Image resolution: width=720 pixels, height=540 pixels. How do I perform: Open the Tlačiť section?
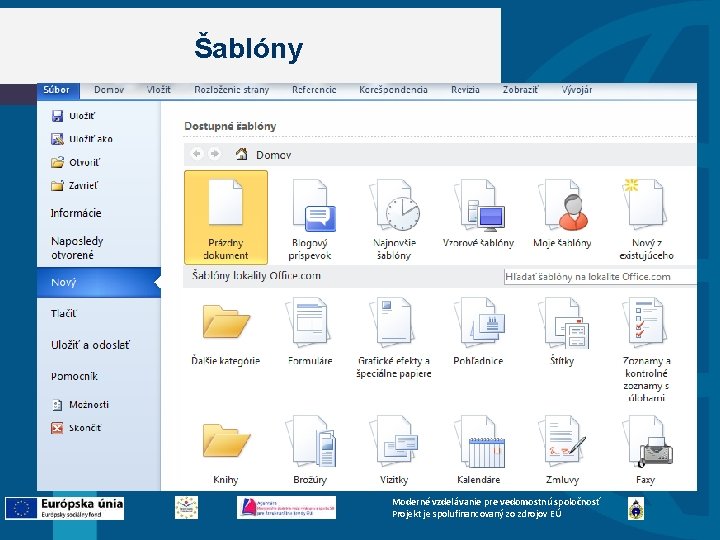tap(64, 314)
